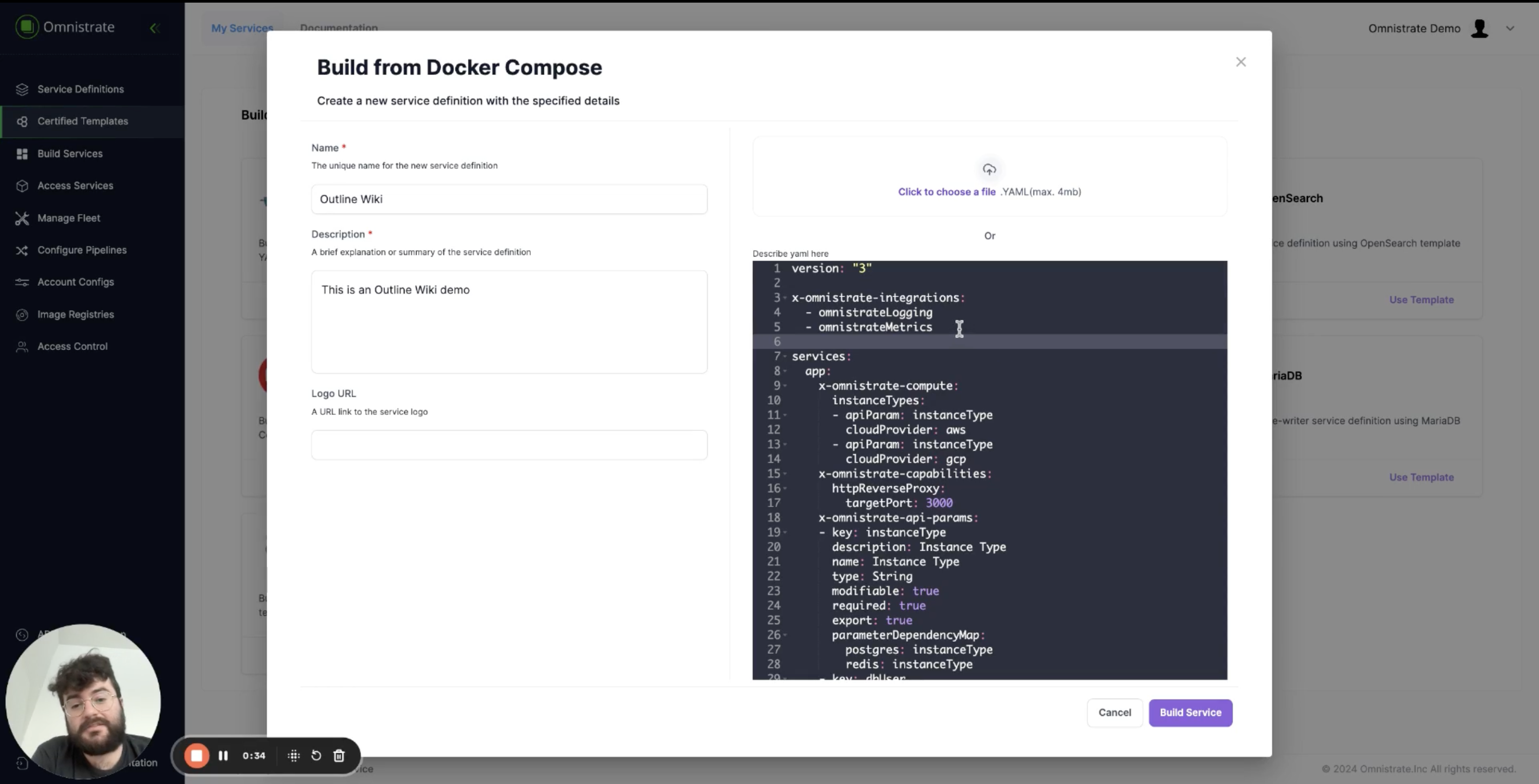Collapse httpReverseProxy fold arrow on line 16
This screenshot has height=784, width=1539.
pos(785,488)
